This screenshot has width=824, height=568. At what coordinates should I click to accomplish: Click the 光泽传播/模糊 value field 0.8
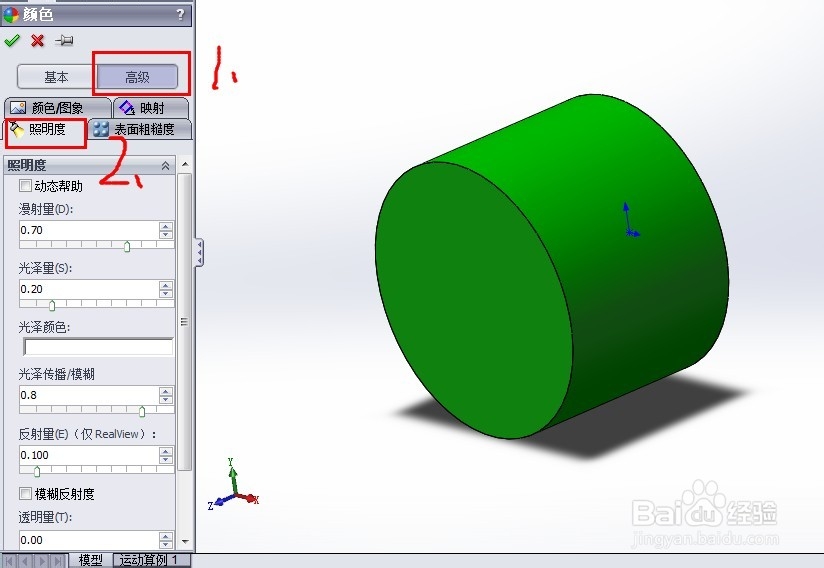[x=88, y=395]
